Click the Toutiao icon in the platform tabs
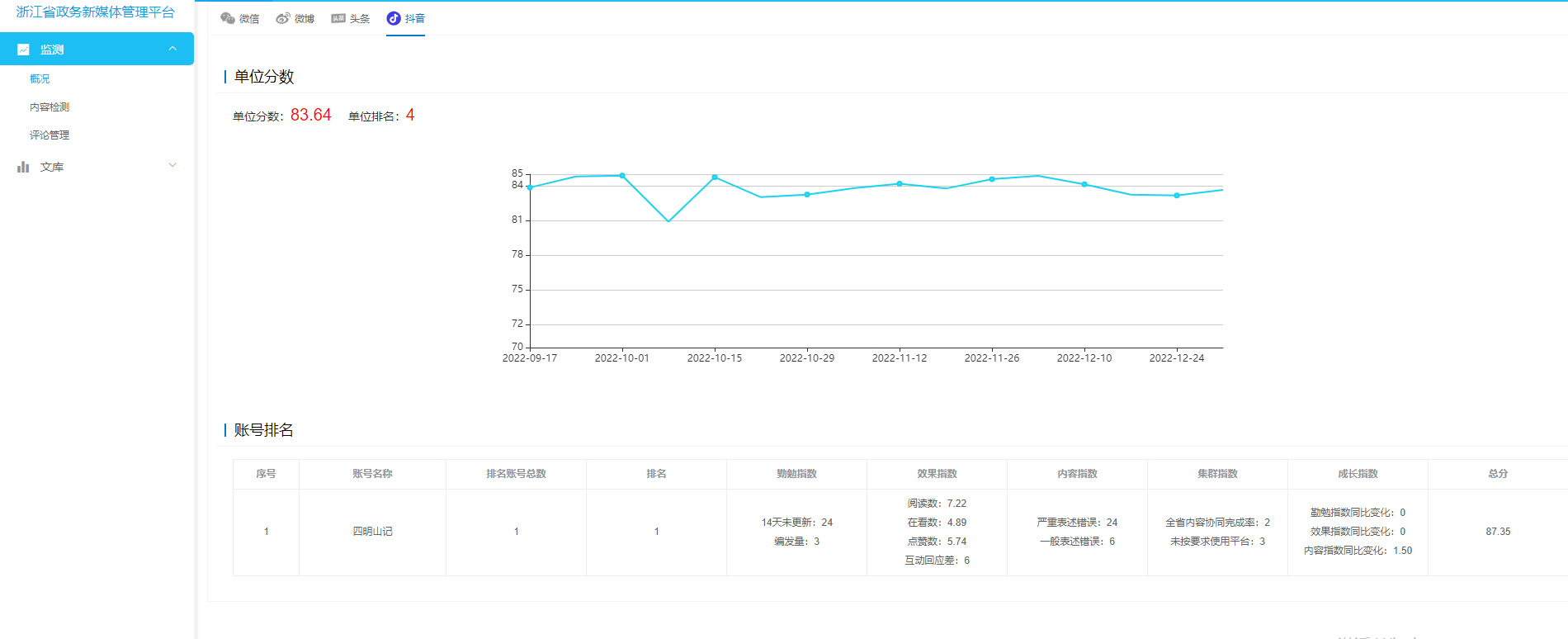The width and height of the screenshot is (1568, 639). coord(338,18)
